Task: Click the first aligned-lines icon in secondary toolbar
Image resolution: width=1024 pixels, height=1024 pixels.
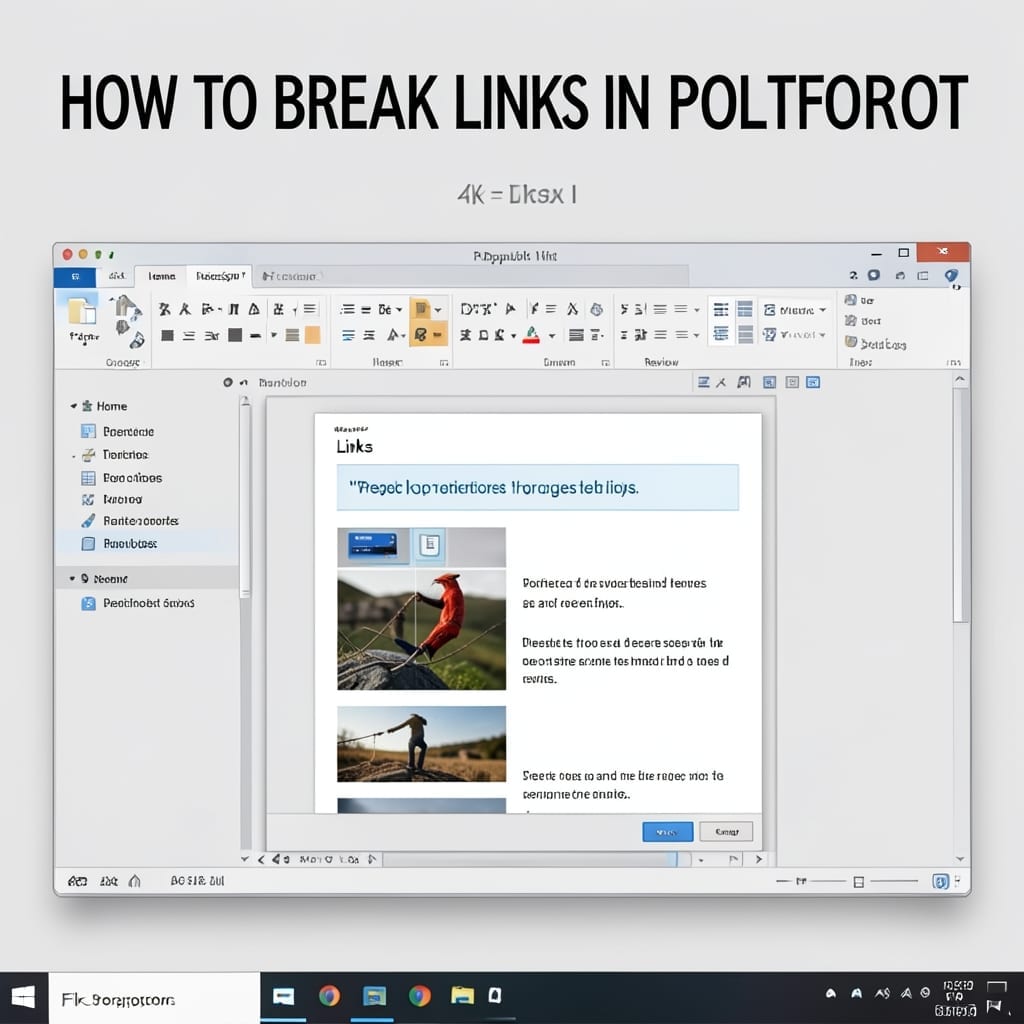Action: pyautogui.click(x=703, y=382)
